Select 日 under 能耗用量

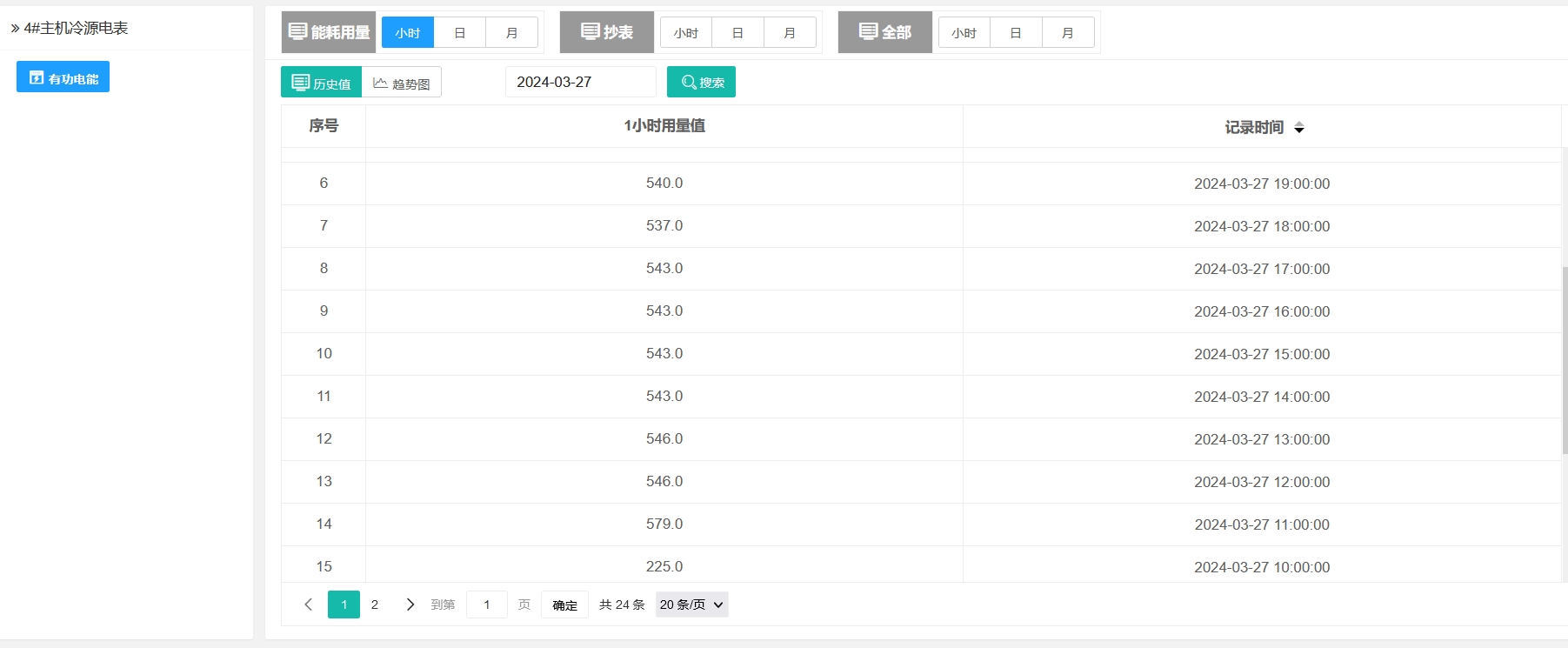460,33
